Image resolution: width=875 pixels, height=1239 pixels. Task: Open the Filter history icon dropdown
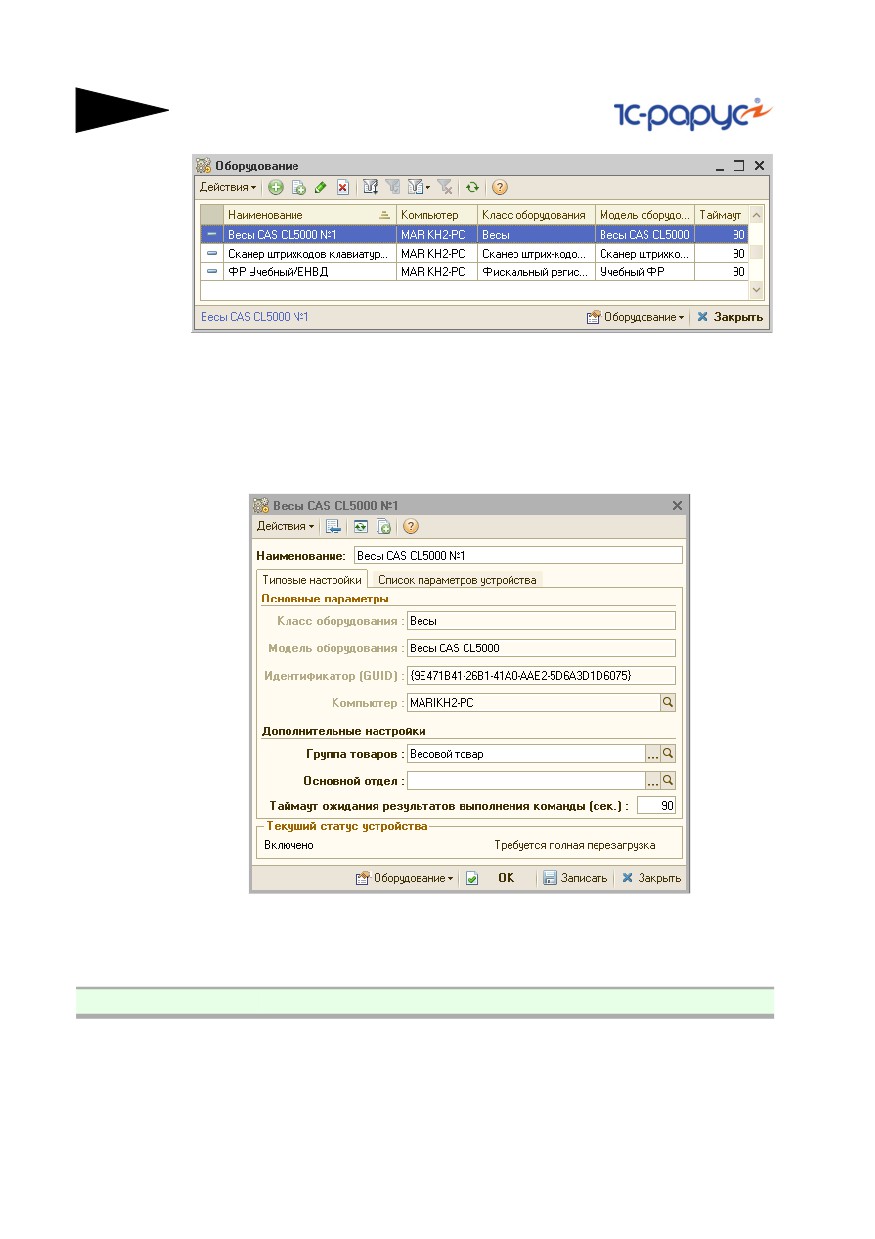point(418,187)
